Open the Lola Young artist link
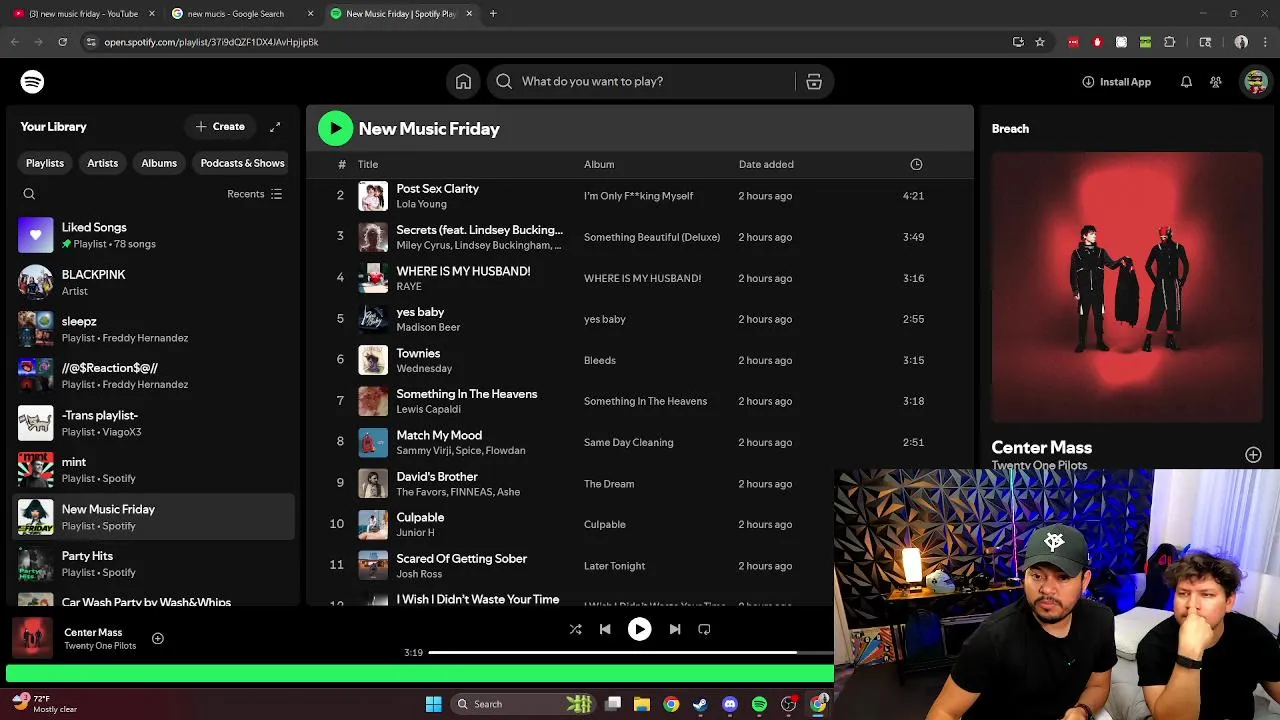The height and width of the screenshot is (720, 1280). (x=421, y=204)
